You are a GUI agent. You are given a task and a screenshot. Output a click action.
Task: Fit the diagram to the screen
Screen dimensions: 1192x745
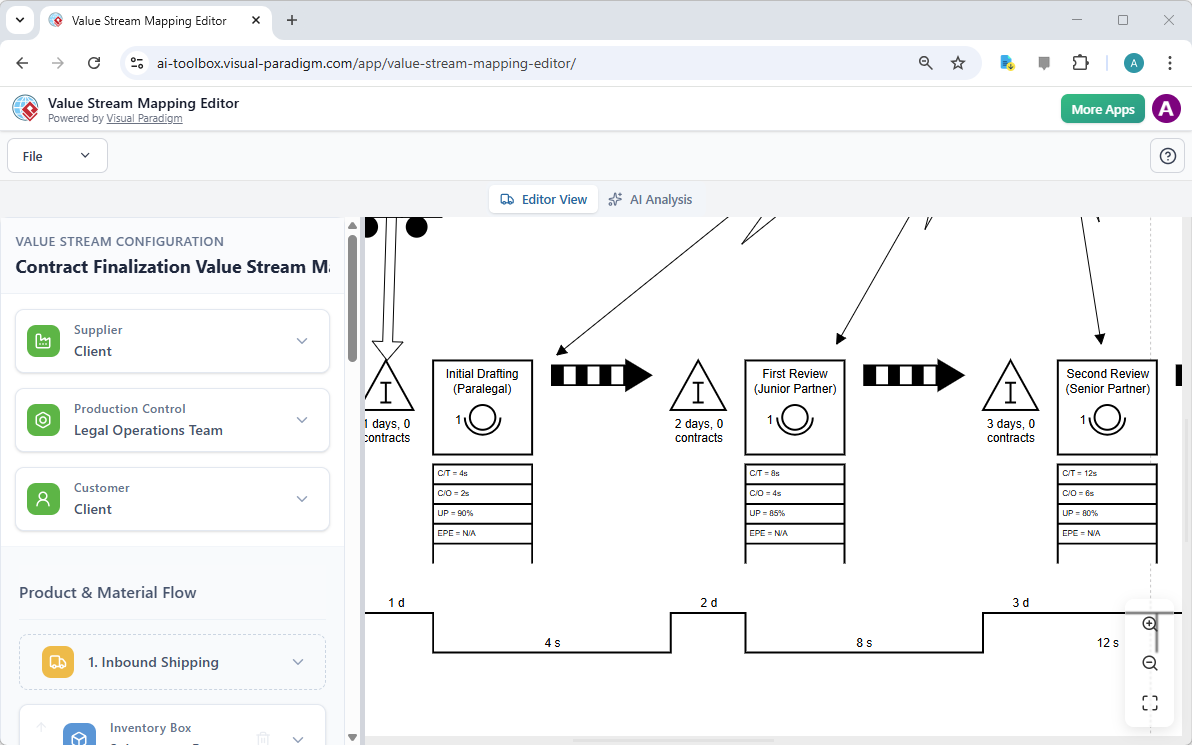[x=1149, y=702]
